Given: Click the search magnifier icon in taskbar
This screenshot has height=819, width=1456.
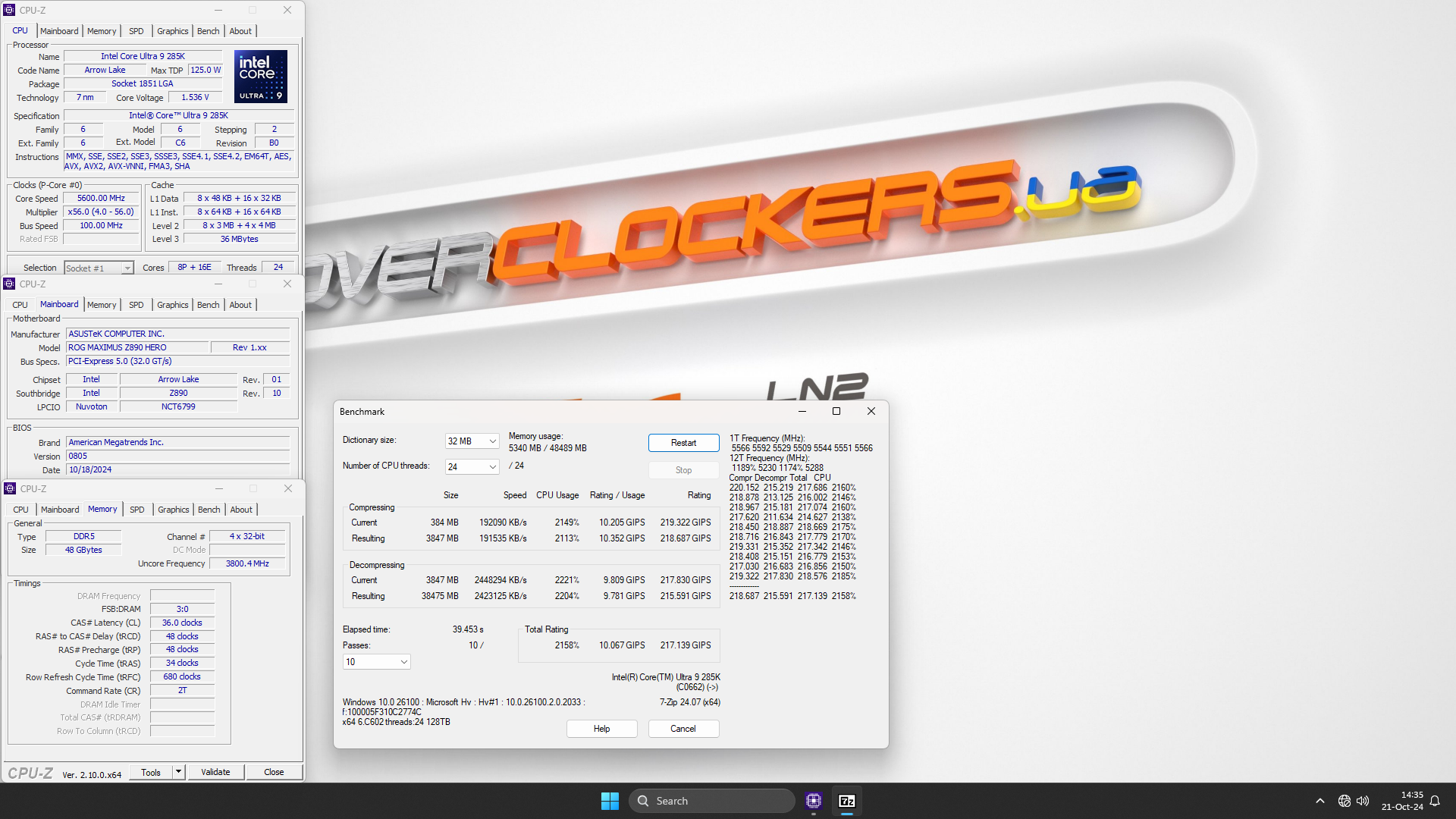Looking at the screenshot, I should (x=643, y=801).
